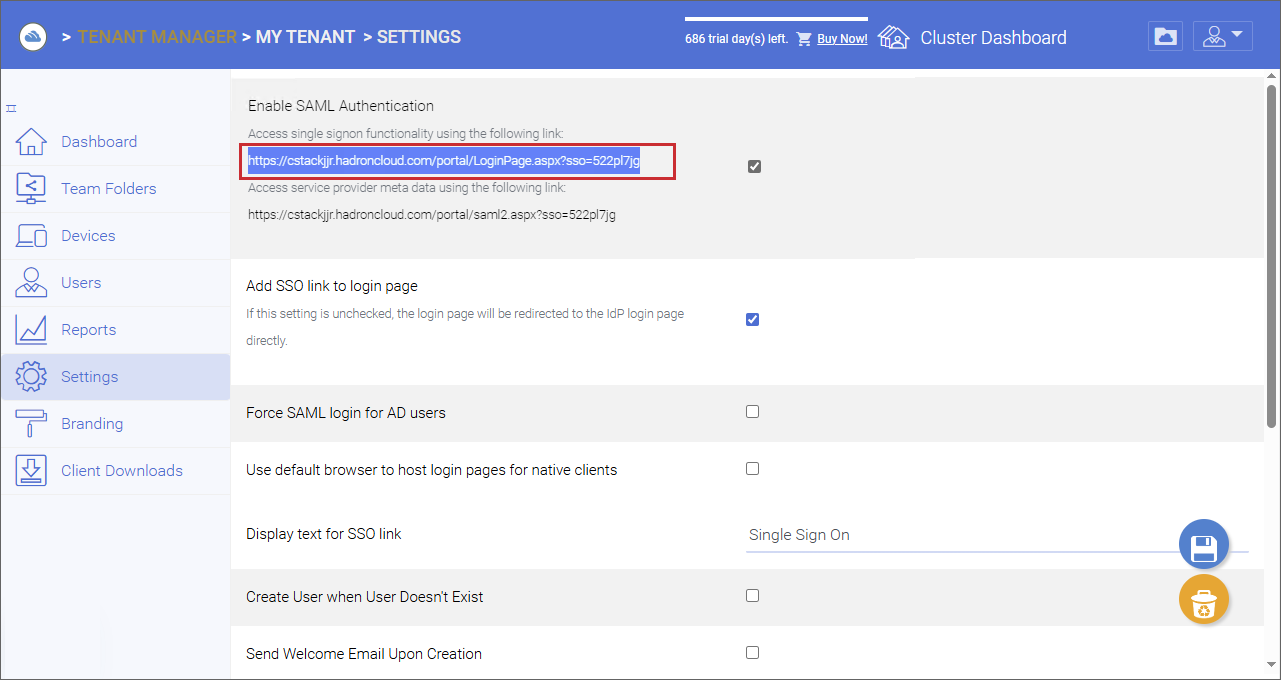1281x680 pixels.
Task: Click the cloud logo icon in header
Action: tap(33, 37)
